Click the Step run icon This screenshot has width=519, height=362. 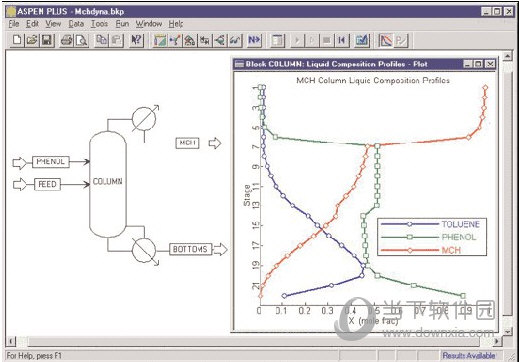pyautogui.click(x=312, y=40)
